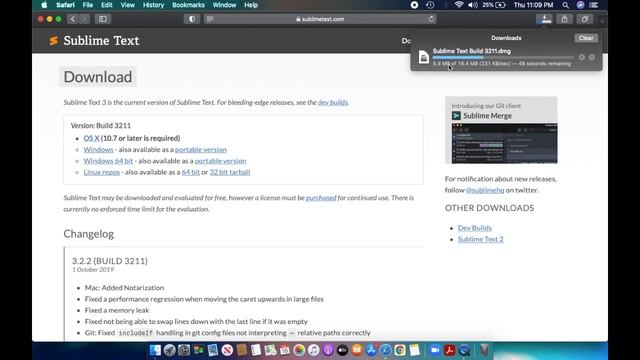640x360 pixels.
Task: Open the Edit menu
Action: (x=107, y=5)
